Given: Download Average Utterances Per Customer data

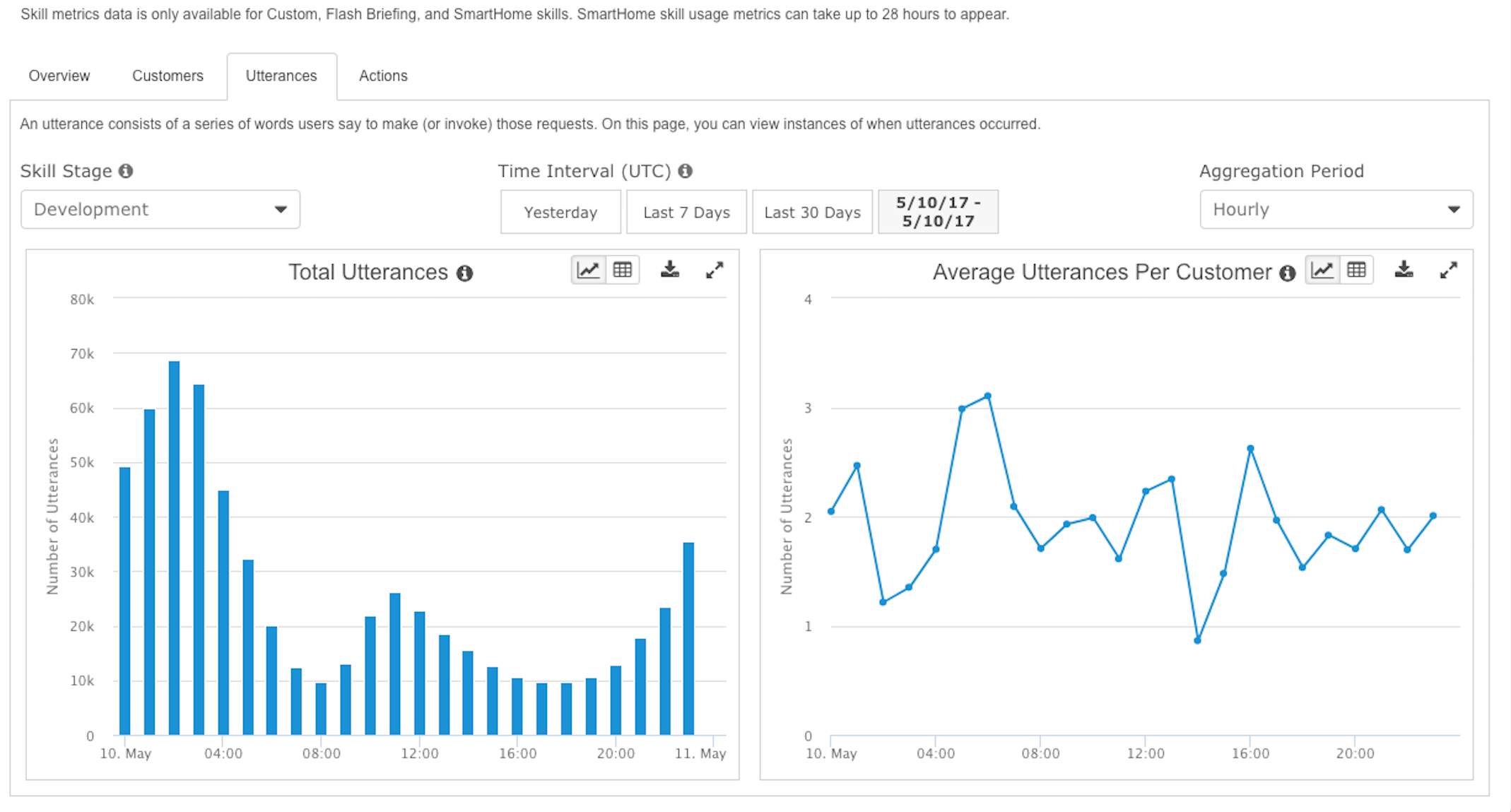Looking at the screenshot, I should (x=1404, y=270).
